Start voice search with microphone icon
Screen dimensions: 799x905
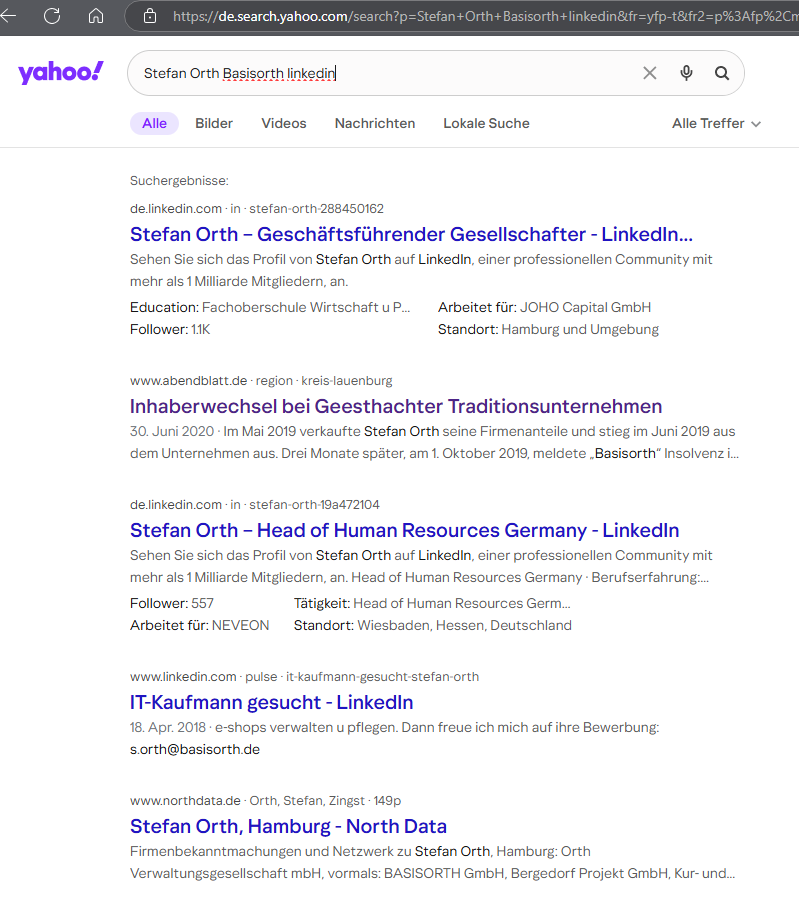pyautogui.click(x=686, y=73)
